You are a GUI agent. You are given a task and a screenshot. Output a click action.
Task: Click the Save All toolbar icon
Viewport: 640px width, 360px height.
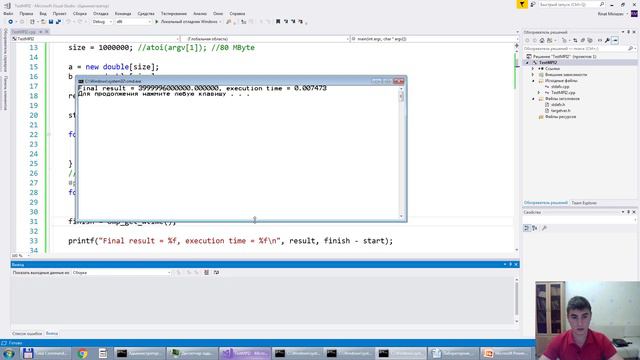[58, 22]
